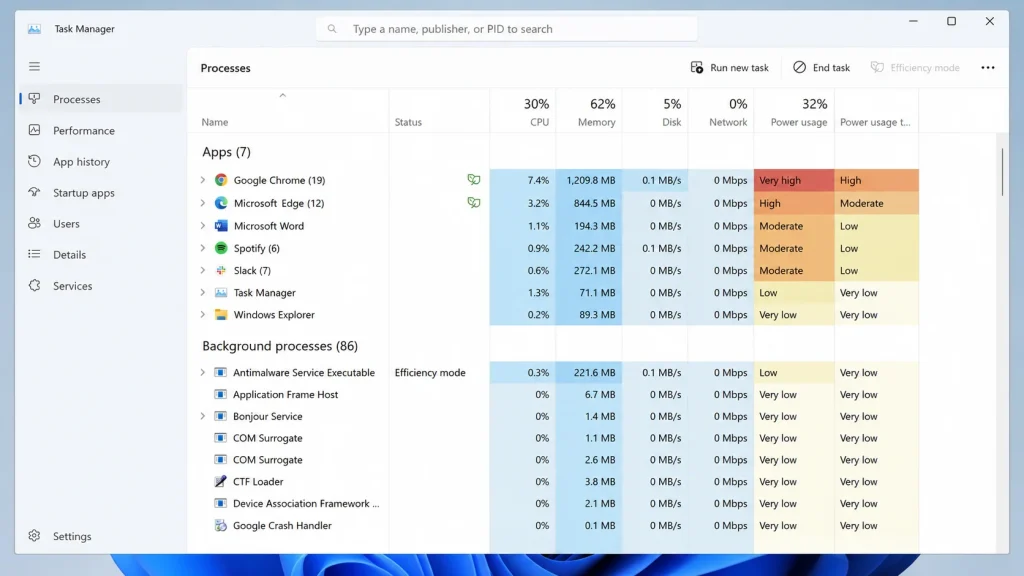Screen dimensions: 1024x576
Task: Open the Startup apps page
Action: tap(101, 192)
